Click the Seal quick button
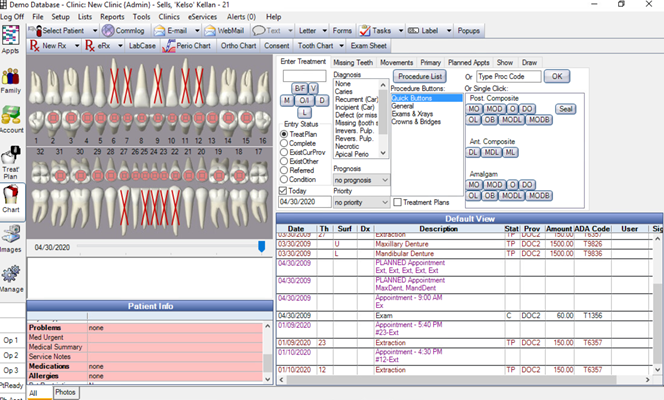664x400 pixels. 566,109
